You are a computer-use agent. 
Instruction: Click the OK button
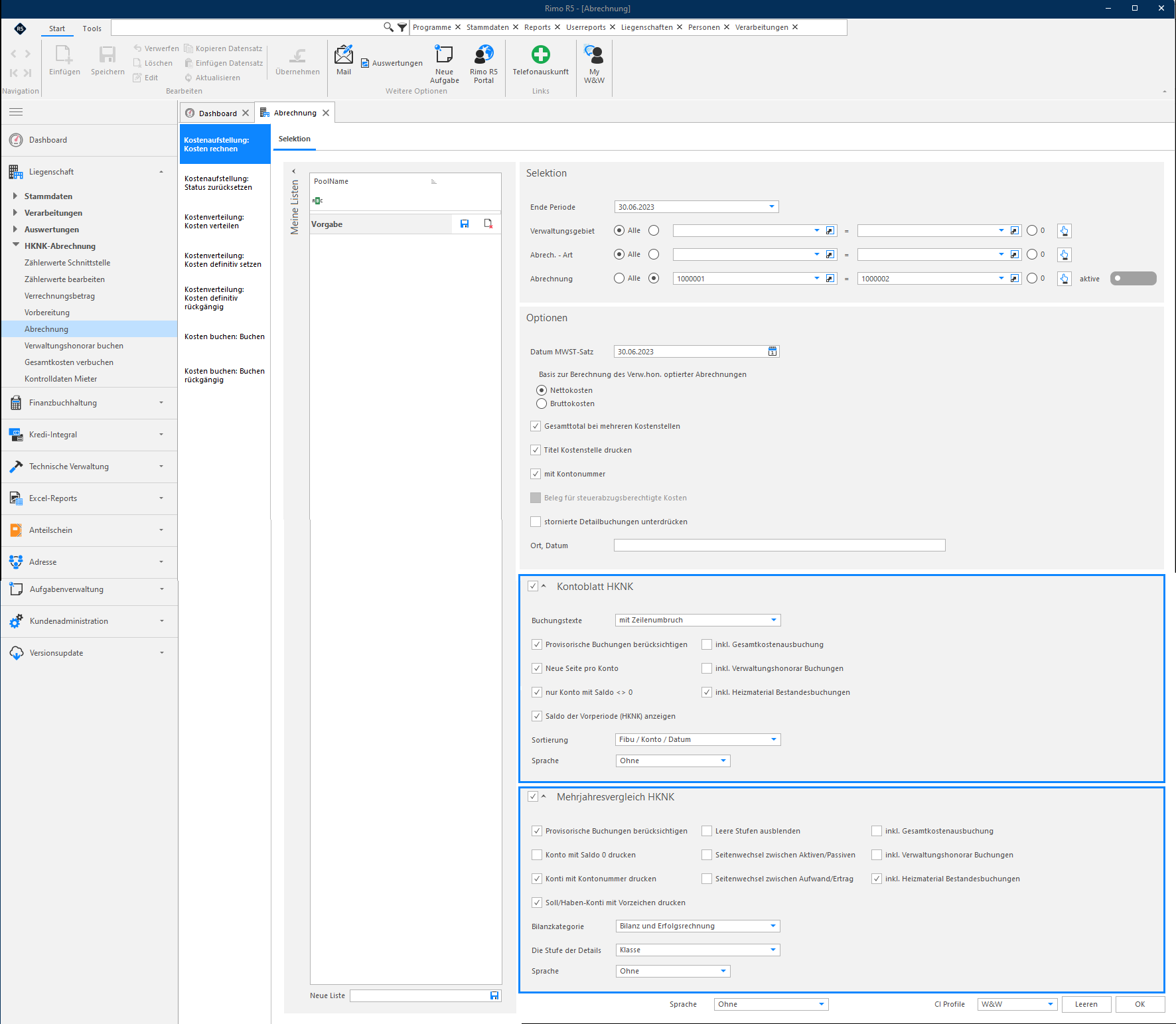[1139, 1004]
